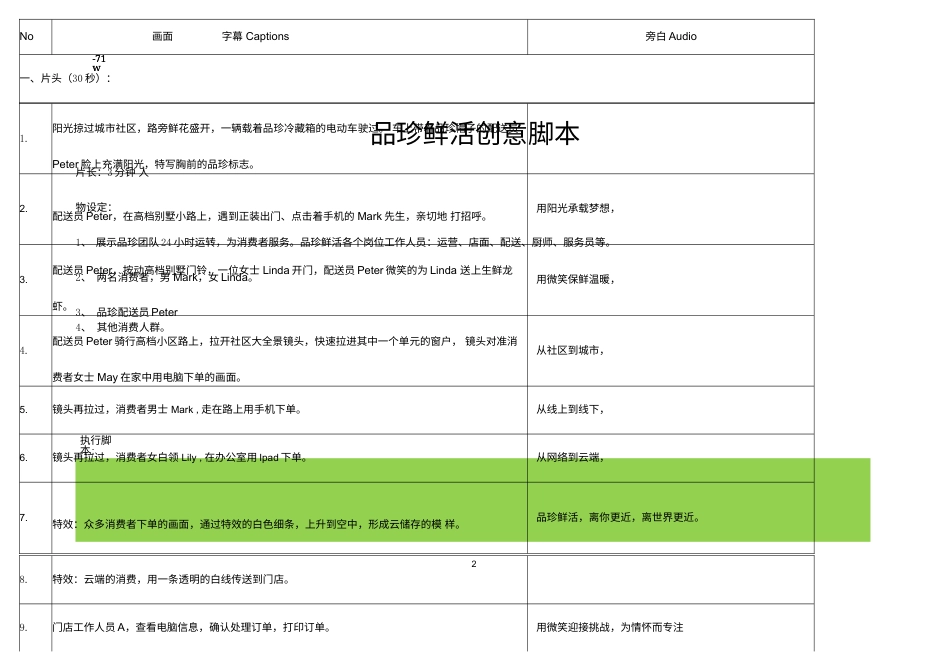950x672 pixels.
Task: Click row number '7.' in the No column
Action: tap(23, 517)
